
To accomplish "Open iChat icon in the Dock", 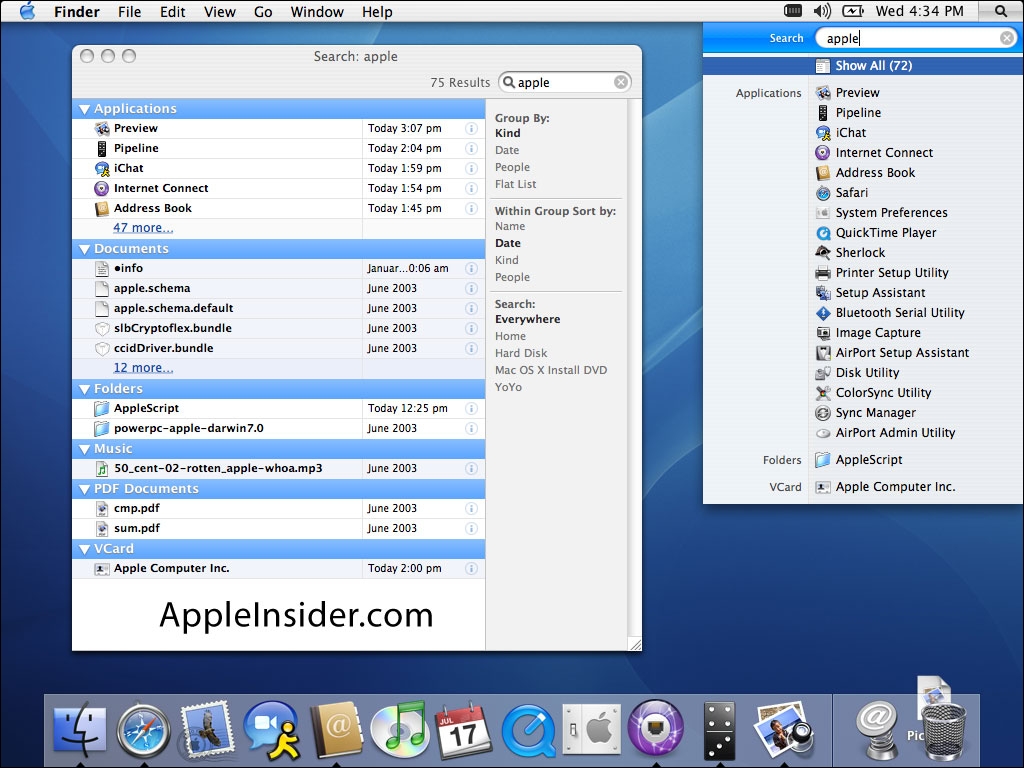I will click(x=272, y=729).
